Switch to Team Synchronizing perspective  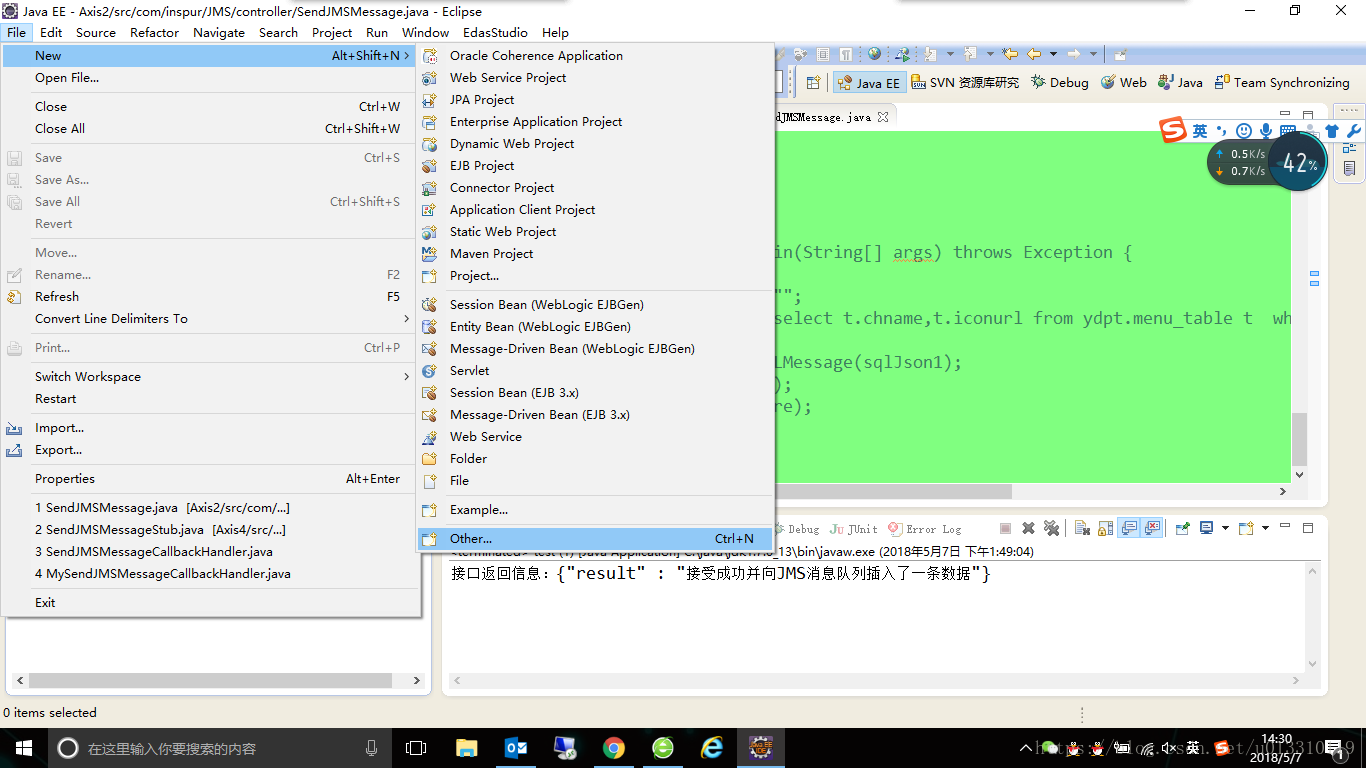tap(1281, 83)
